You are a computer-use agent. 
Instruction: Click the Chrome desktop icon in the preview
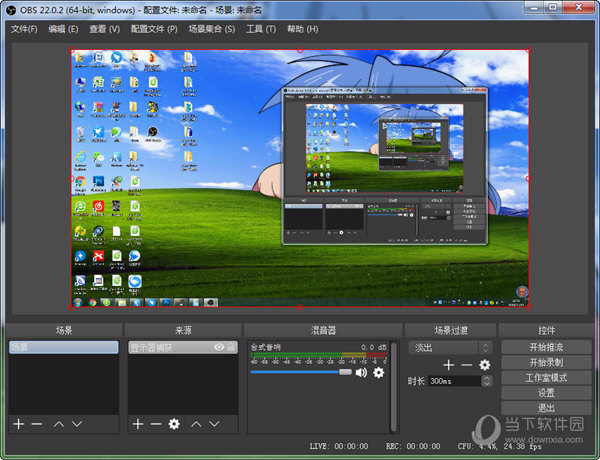[80, 182]
